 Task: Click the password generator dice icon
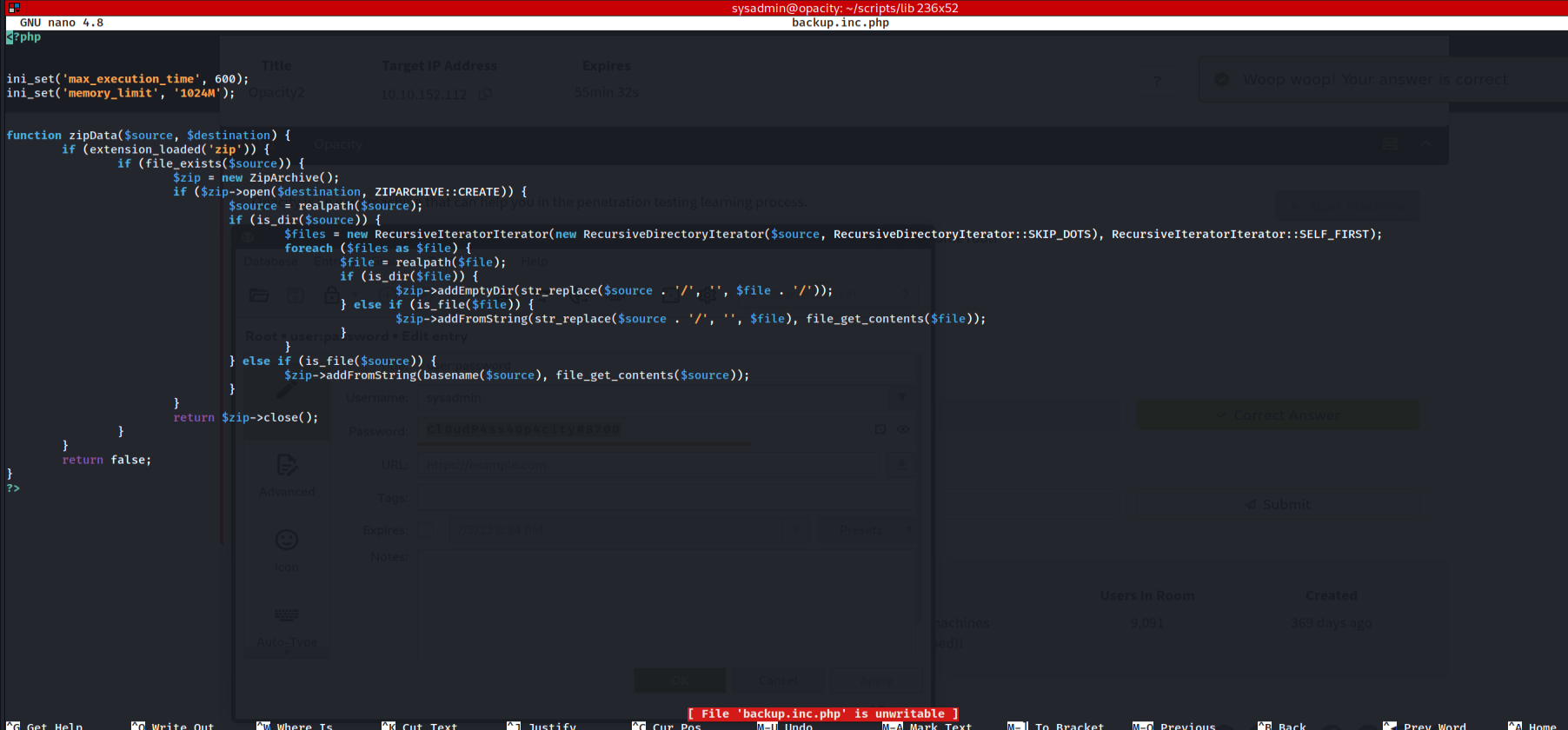880,429
